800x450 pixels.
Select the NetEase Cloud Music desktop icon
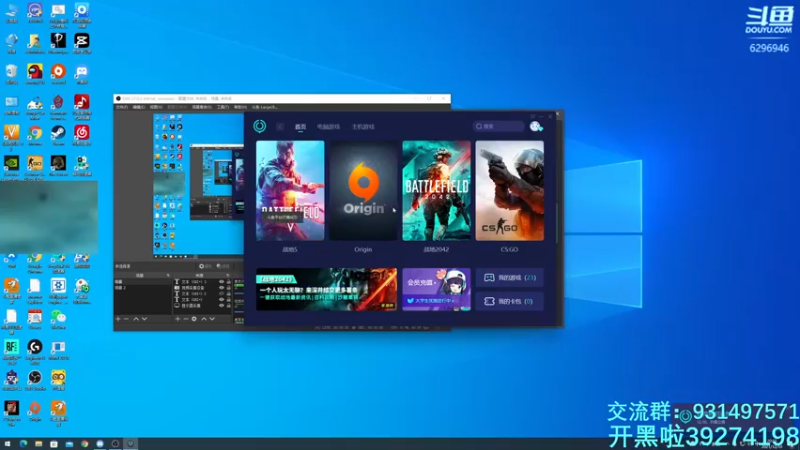click(x=82, y=135)
